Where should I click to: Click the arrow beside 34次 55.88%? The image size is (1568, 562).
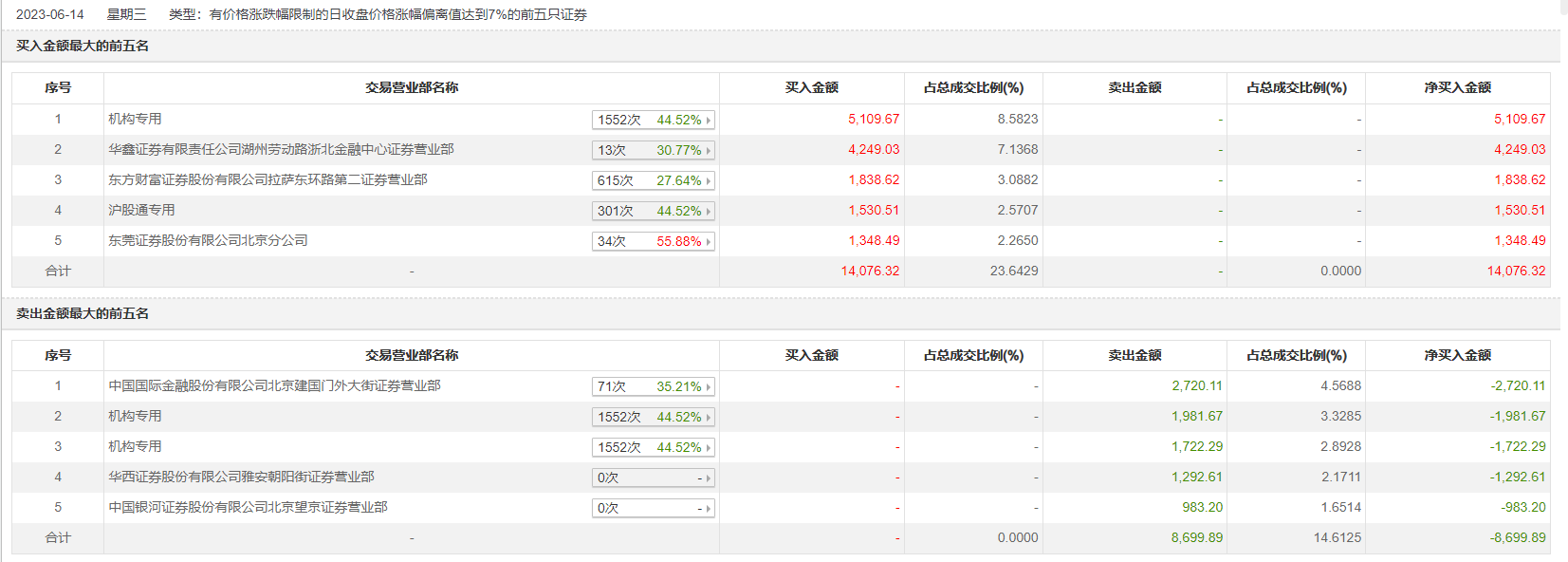(708, 242)
